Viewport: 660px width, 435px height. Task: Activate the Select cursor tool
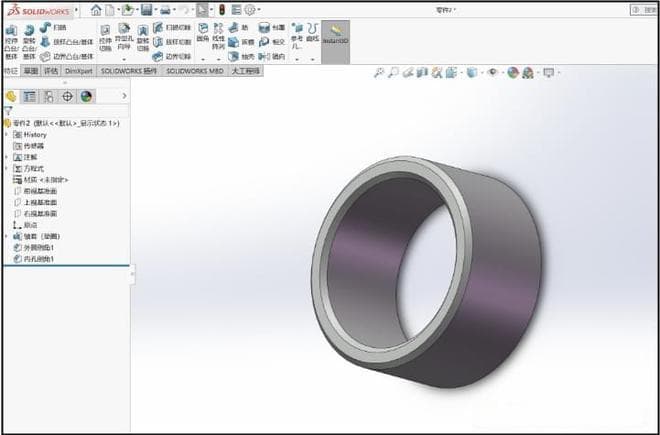[202, 10]
